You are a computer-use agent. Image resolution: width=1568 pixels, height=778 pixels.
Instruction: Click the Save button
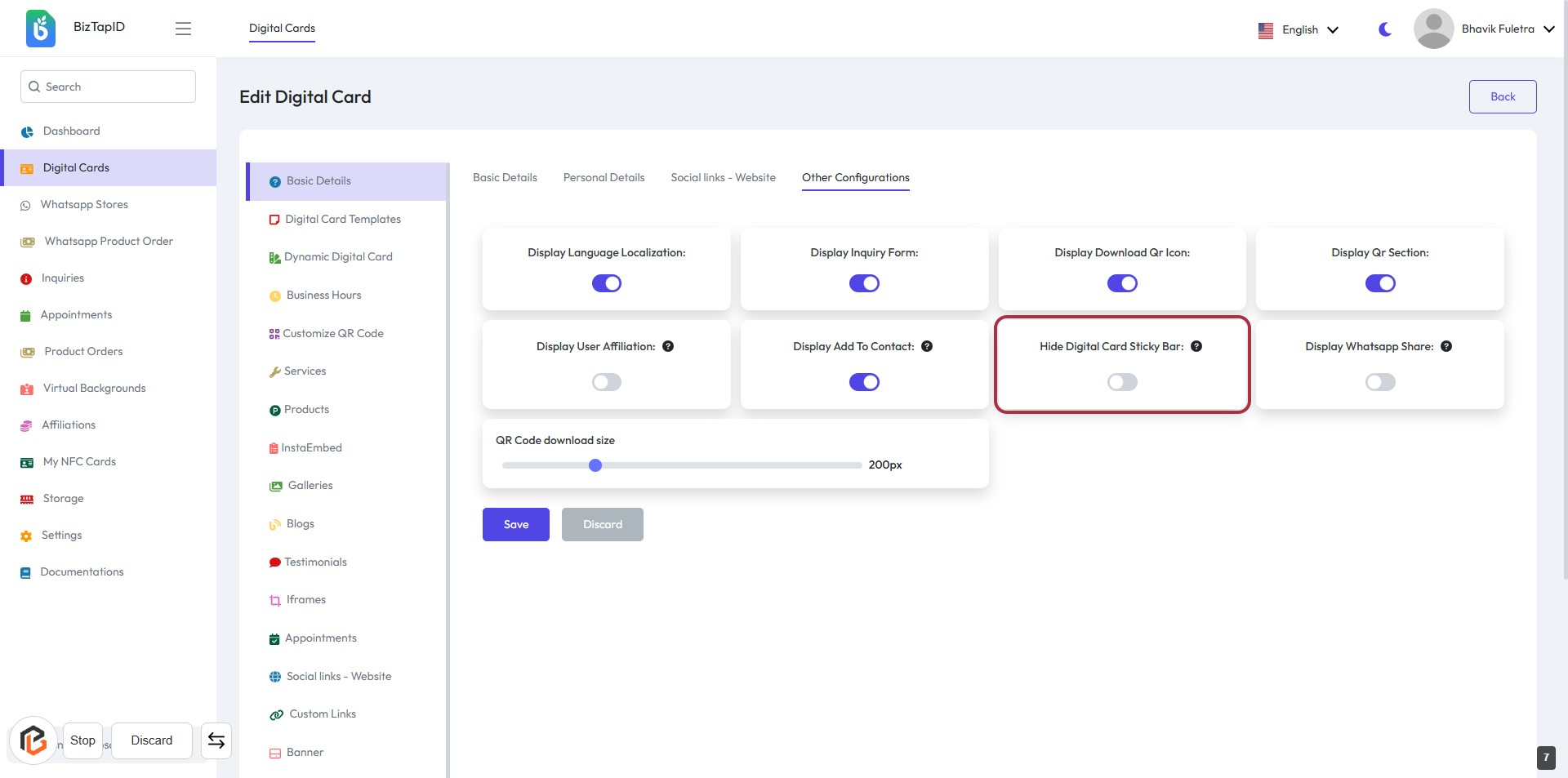click(x=515, y=524)
